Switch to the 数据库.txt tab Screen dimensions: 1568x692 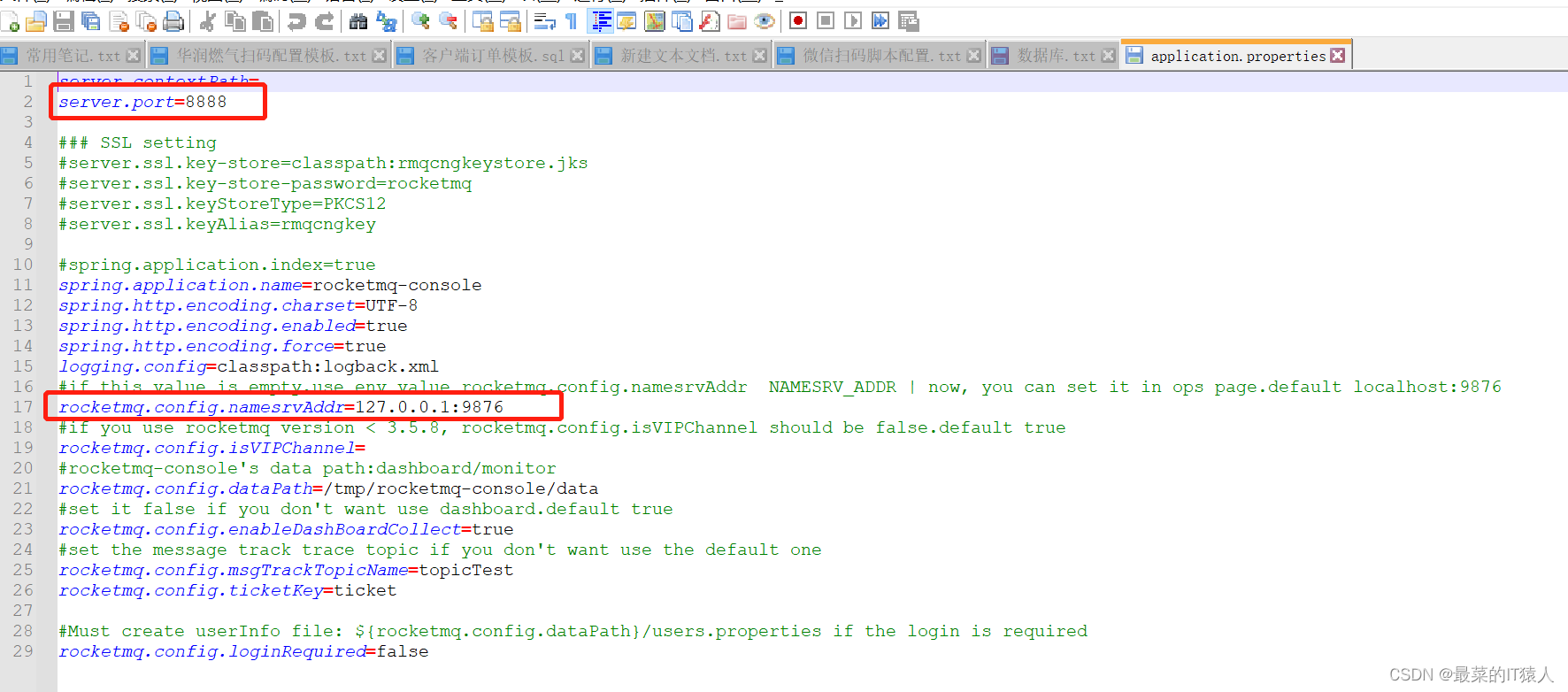(x=1055, y=56)
